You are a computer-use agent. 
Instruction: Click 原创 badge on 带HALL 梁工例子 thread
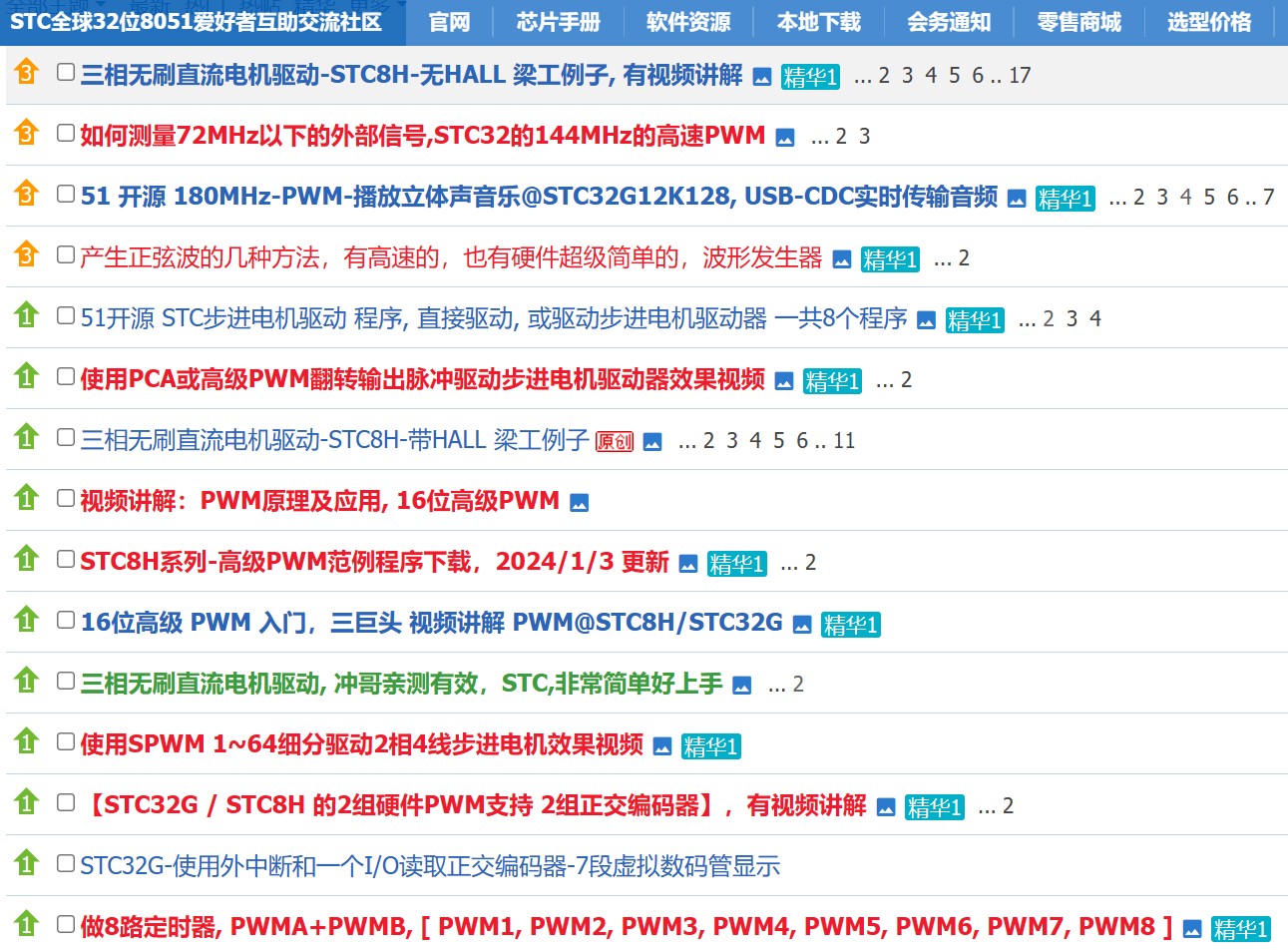pyautogui.click(x=615, y=442)
